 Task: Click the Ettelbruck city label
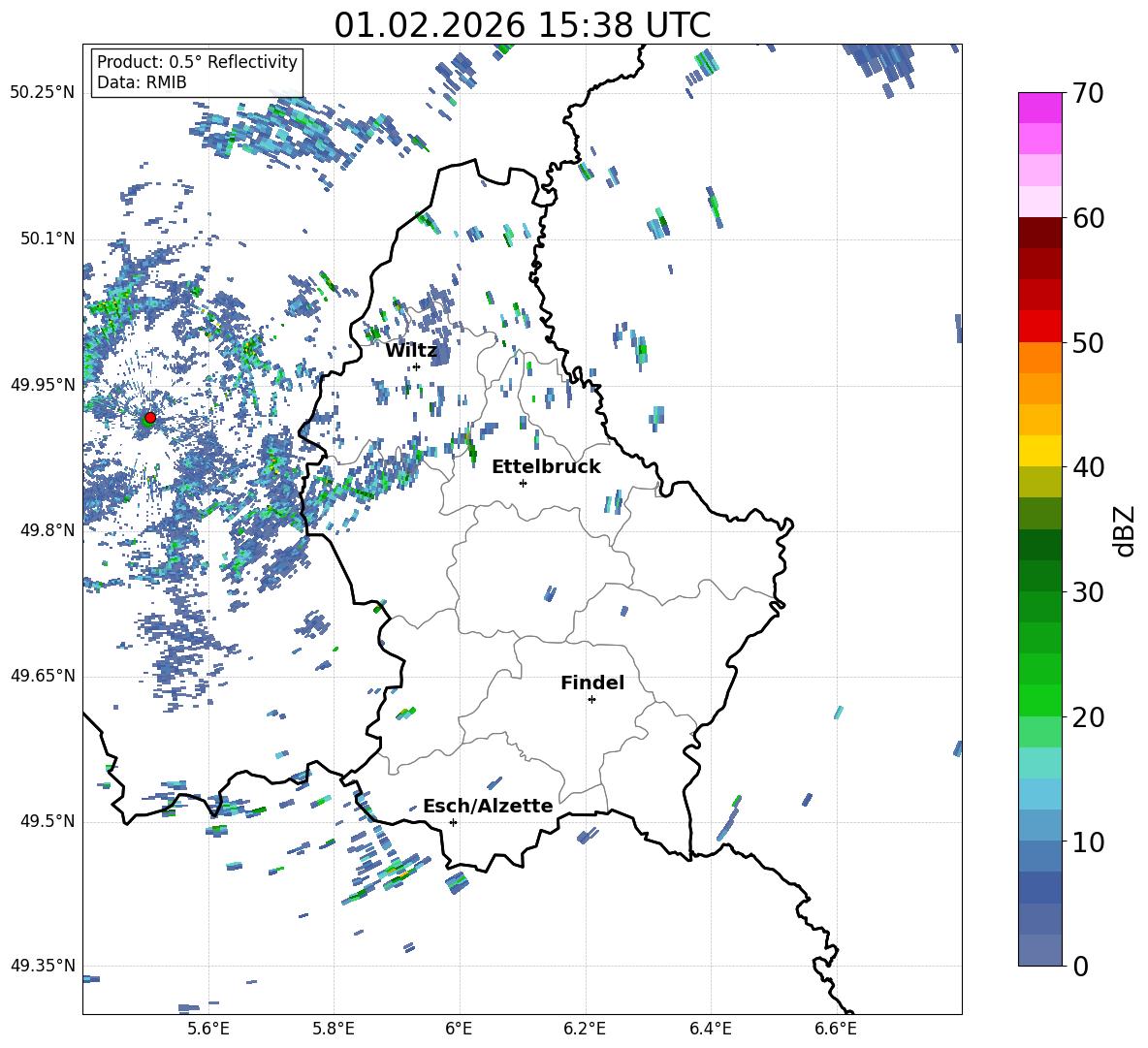pyautogui.click(x=546, y=467)
